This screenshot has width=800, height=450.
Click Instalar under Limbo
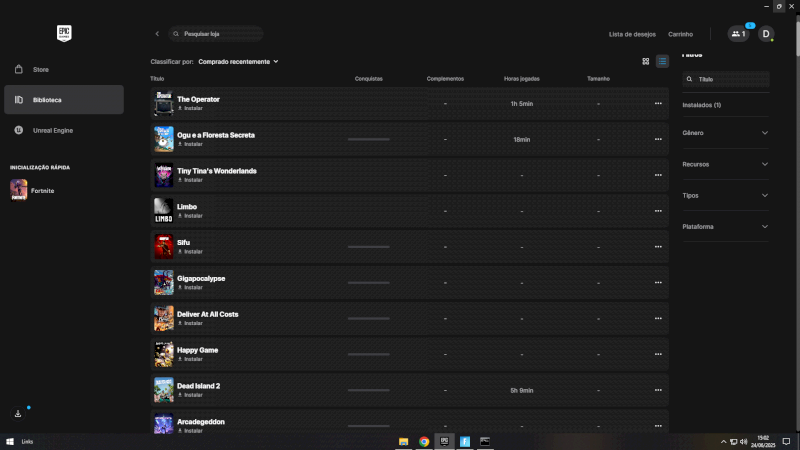(193, 216)
